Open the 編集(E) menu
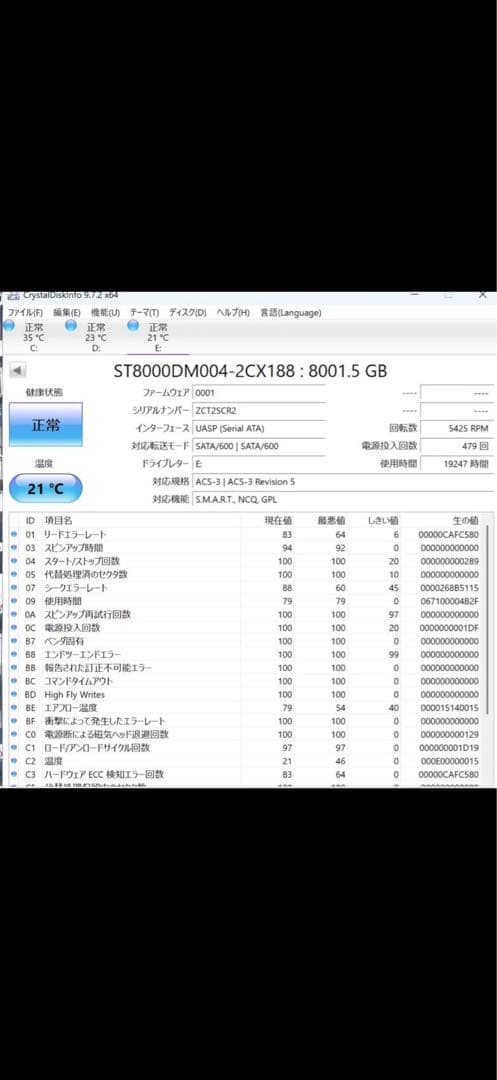The image size is (497, 1080). (x=67, y=313)
